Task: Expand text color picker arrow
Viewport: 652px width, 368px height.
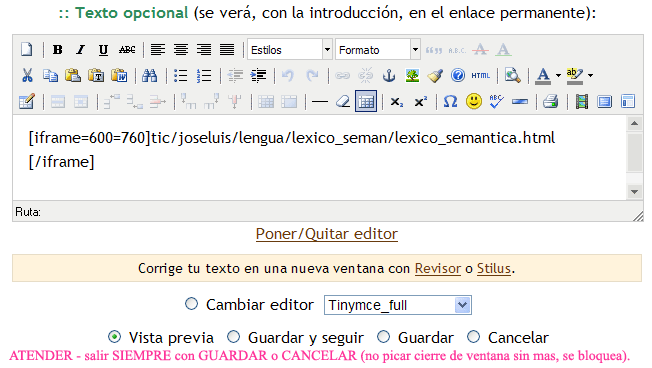Action: pyautogui.click(x=558, y=76)
